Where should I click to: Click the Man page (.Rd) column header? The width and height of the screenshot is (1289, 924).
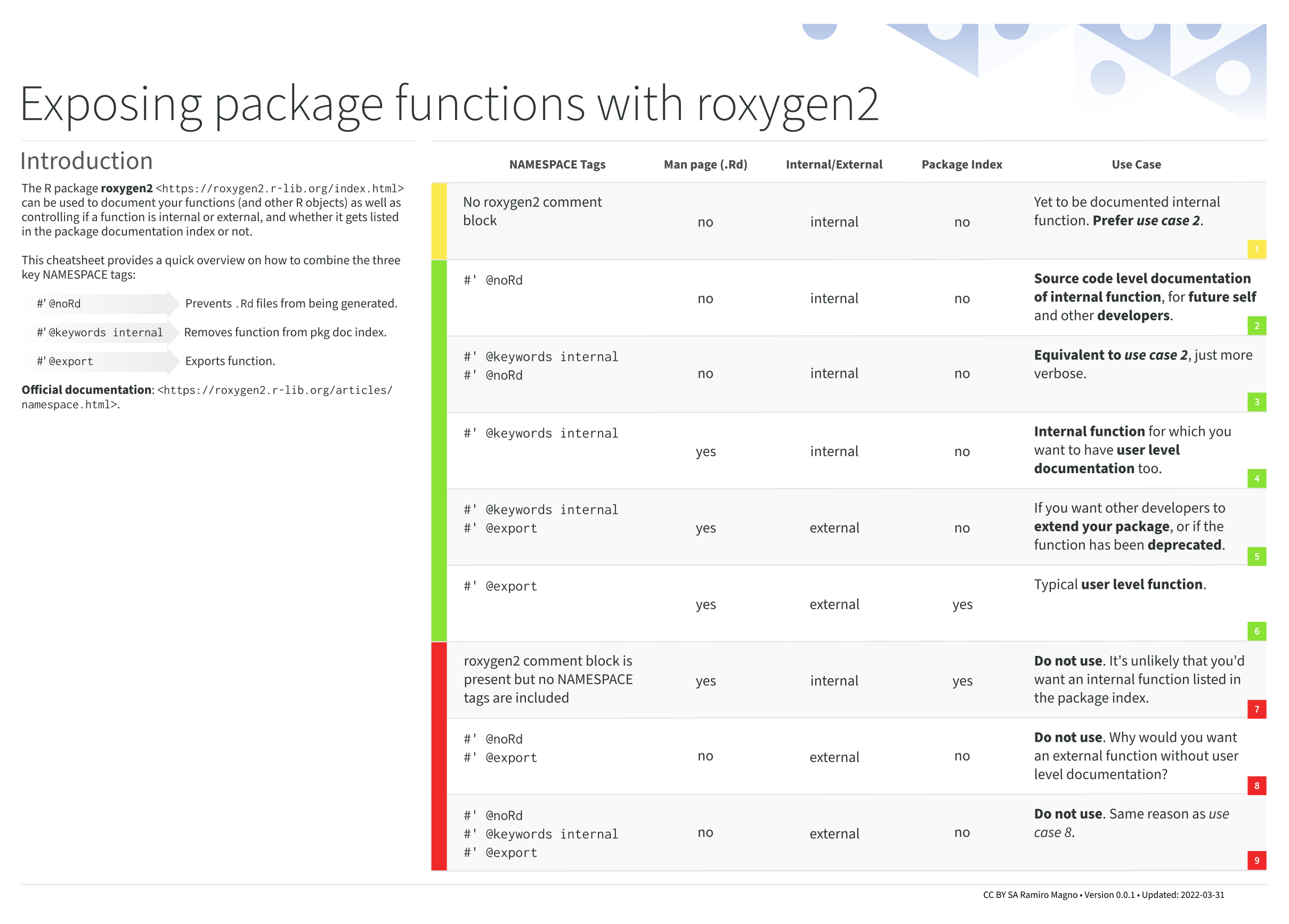706,164
